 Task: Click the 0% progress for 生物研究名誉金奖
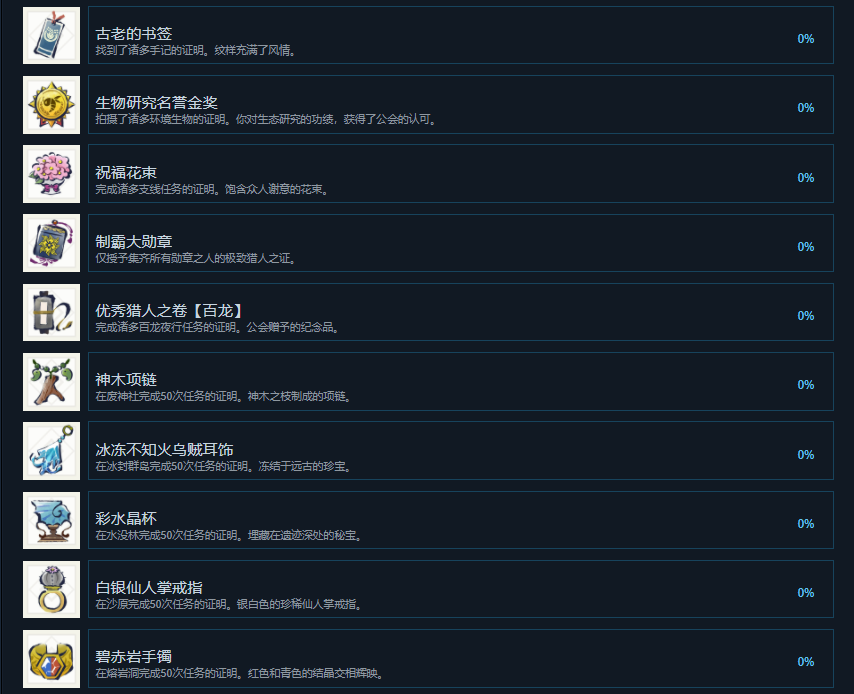(x=806, y=108)
